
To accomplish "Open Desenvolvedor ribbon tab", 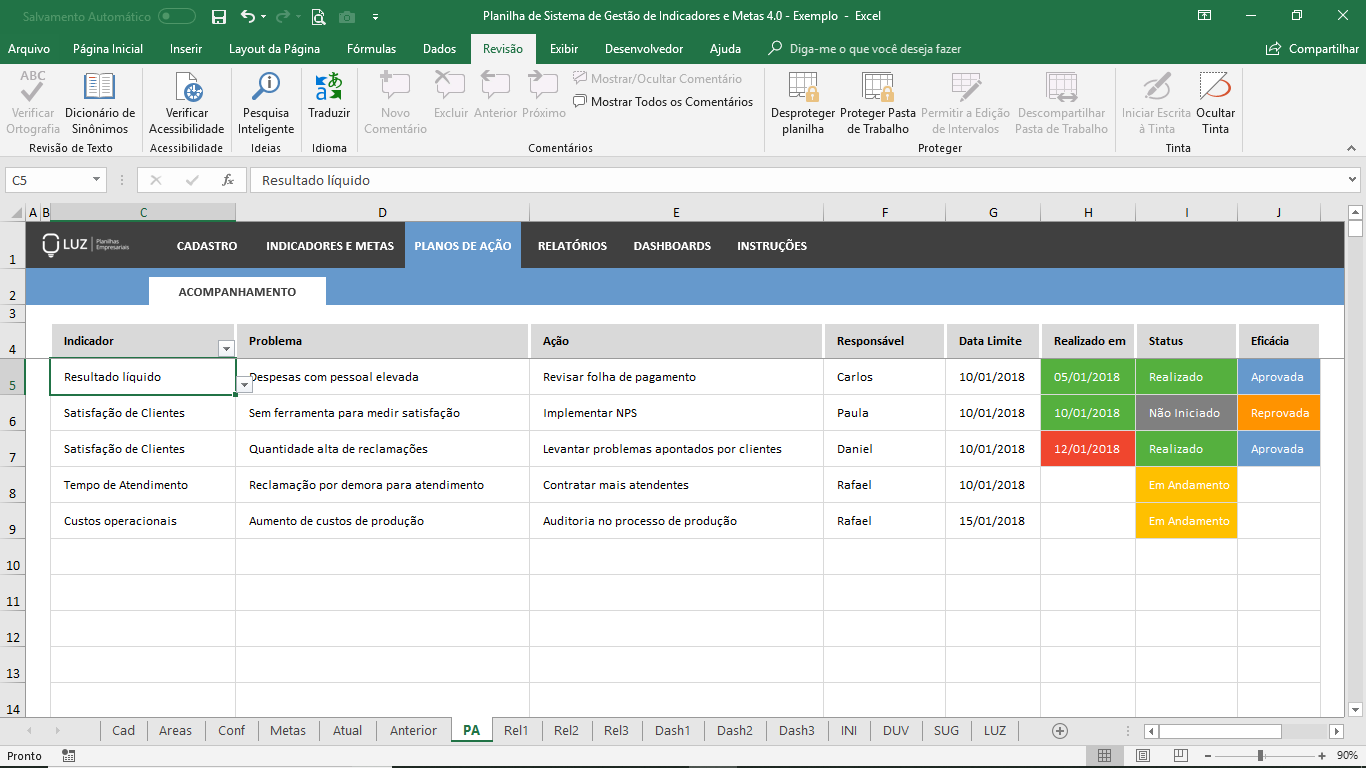I will (644, 49).
